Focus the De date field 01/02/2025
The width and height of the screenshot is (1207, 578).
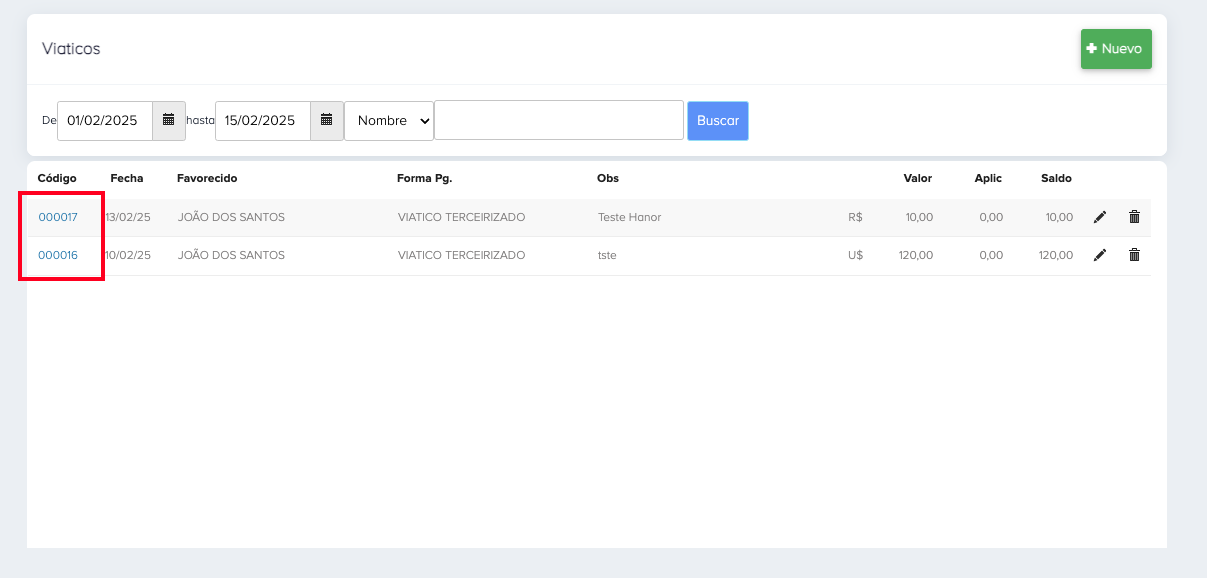[105, 120]
